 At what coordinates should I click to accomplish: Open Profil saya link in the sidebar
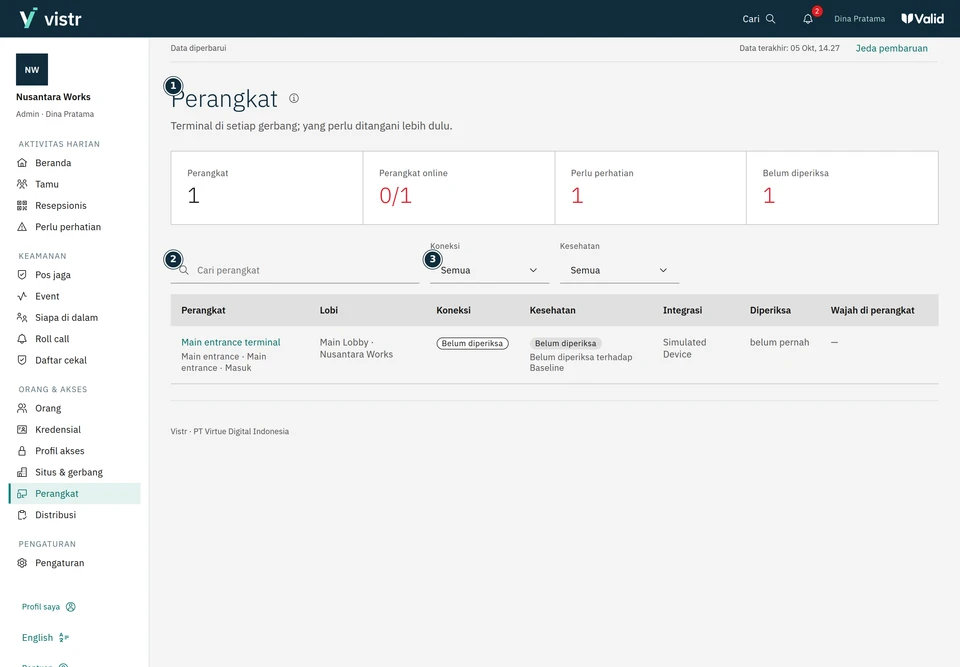click(49, 607)
